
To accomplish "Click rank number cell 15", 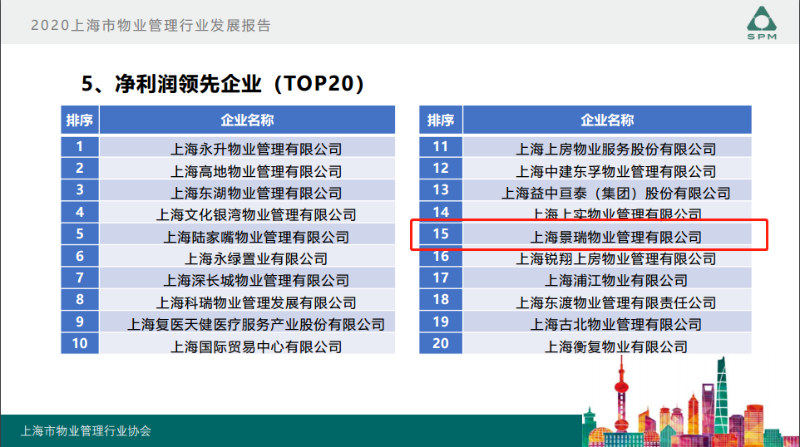I will tap(441, 234).
